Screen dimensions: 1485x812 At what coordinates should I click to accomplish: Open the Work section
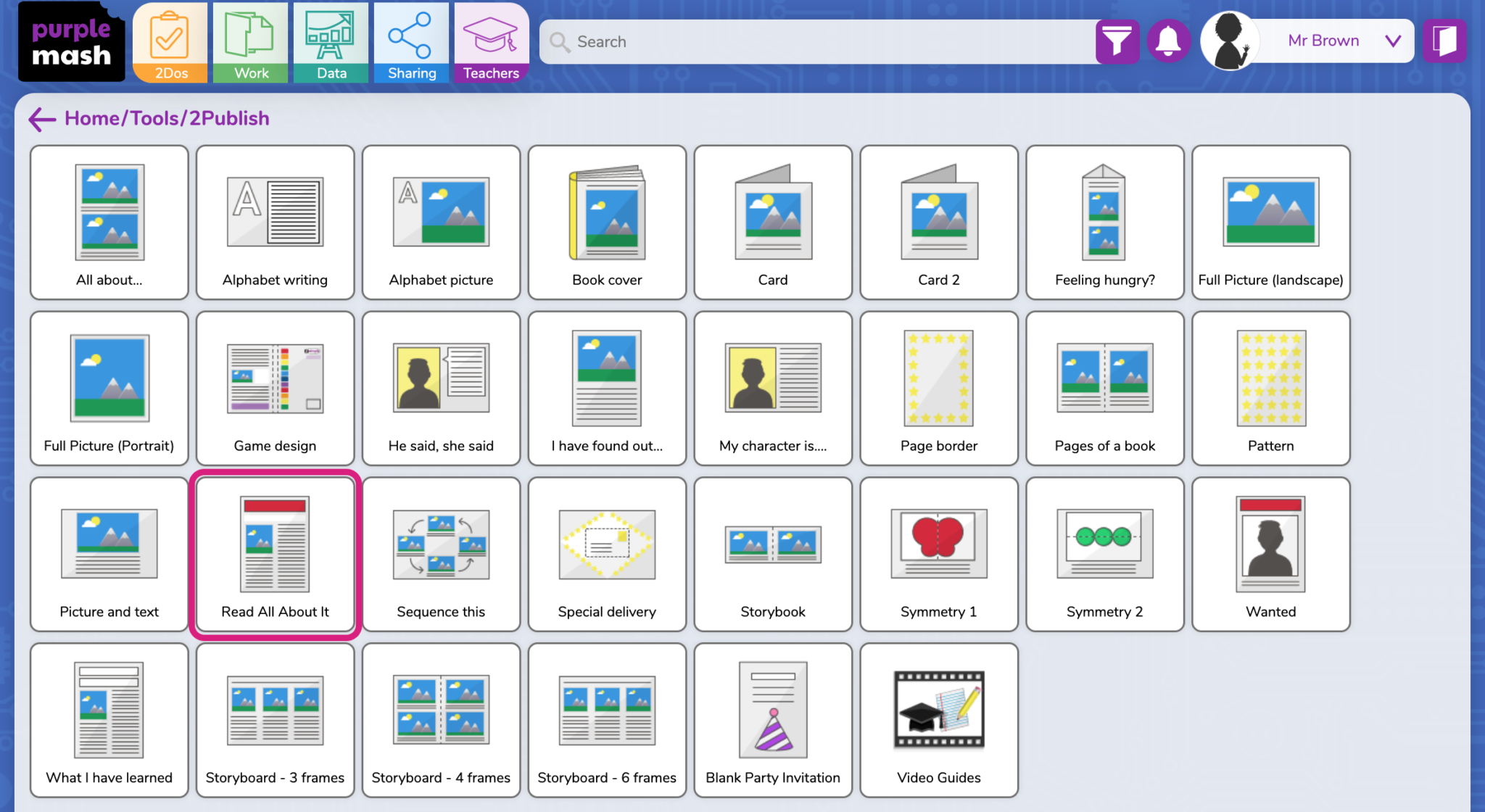(251, 42)
